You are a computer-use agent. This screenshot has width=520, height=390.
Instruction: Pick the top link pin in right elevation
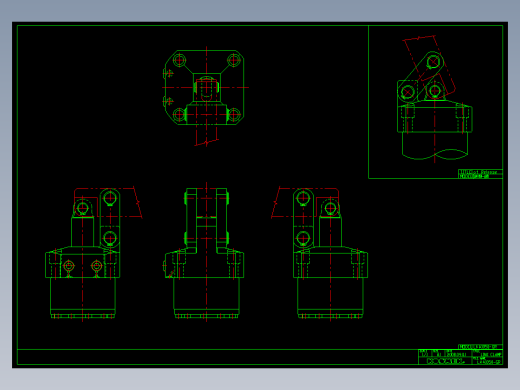point(303,198)
